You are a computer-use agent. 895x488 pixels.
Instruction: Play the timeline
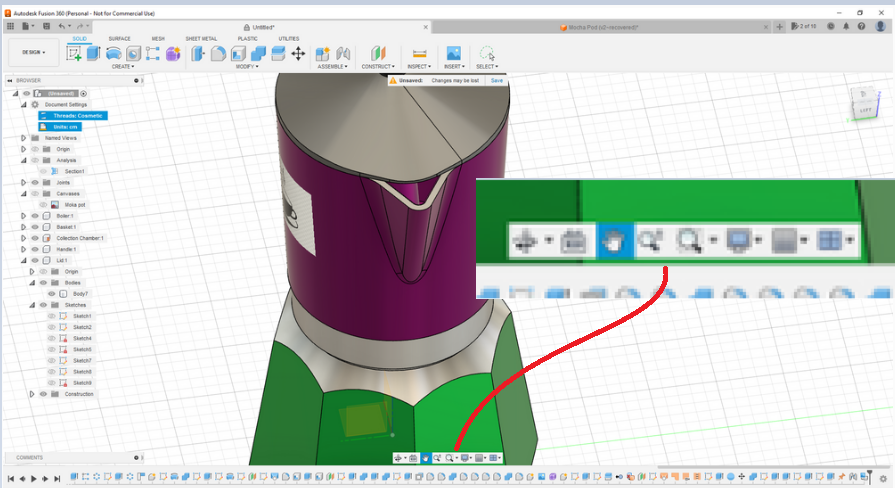click(34, 478)
